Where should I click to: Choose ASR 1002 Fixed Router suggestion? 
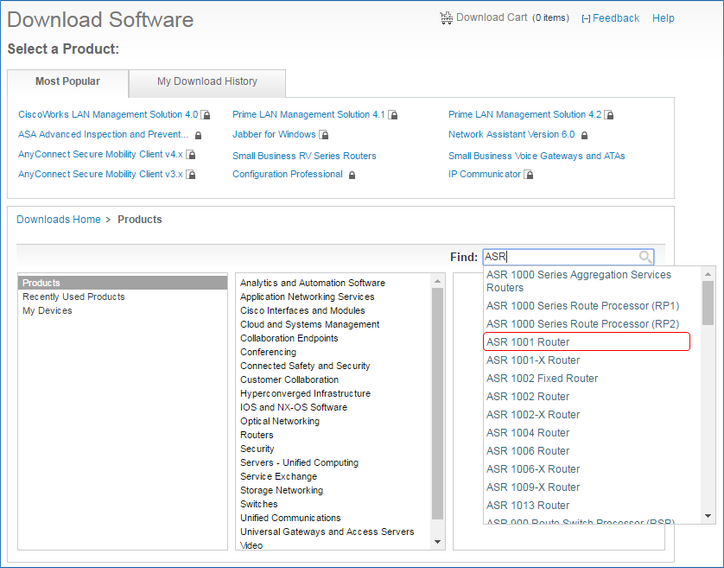pyautogui.click(x=542, y=378)
